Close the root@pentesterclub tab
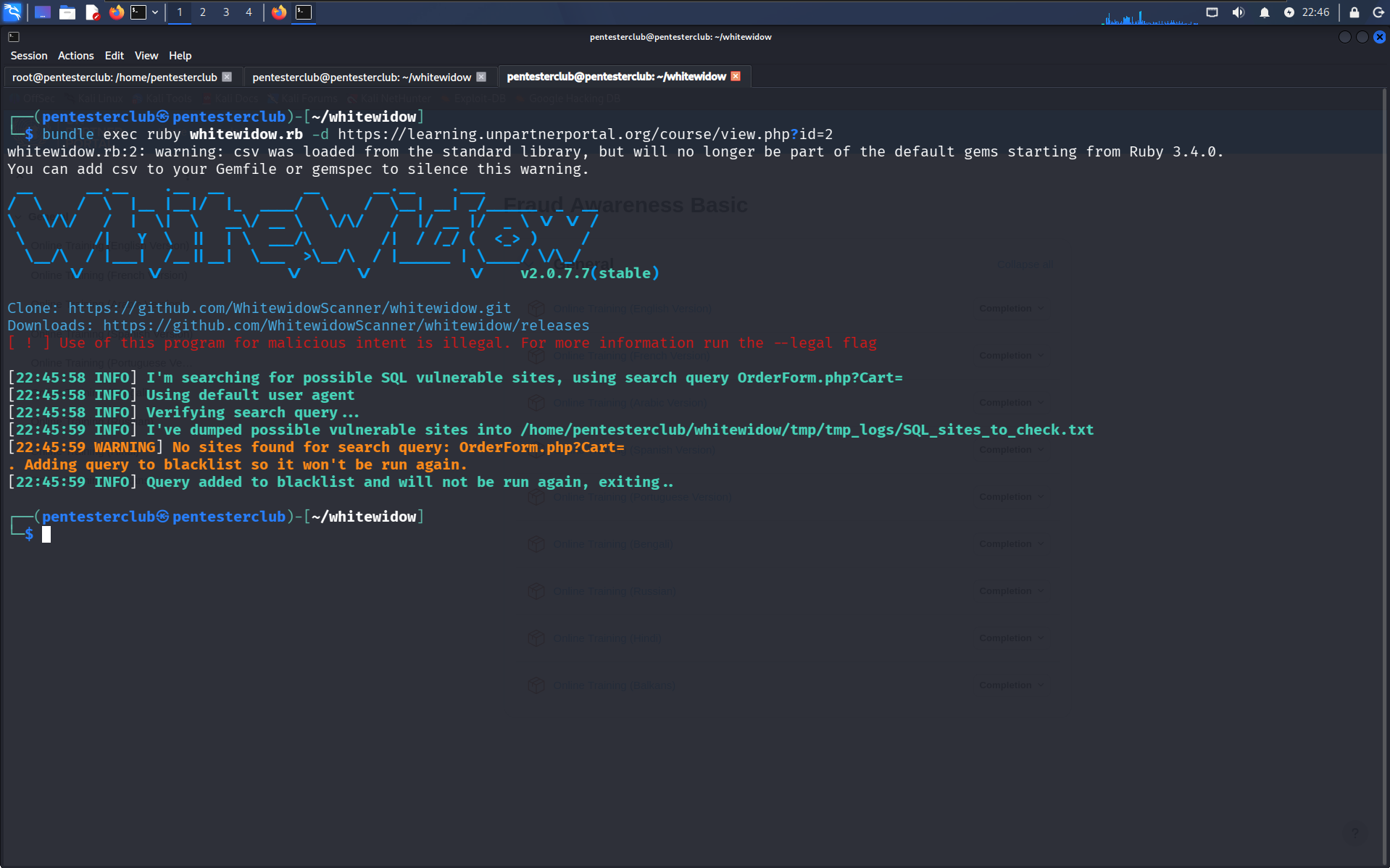This screenshot has height=868, width=1390. [227, 77]
